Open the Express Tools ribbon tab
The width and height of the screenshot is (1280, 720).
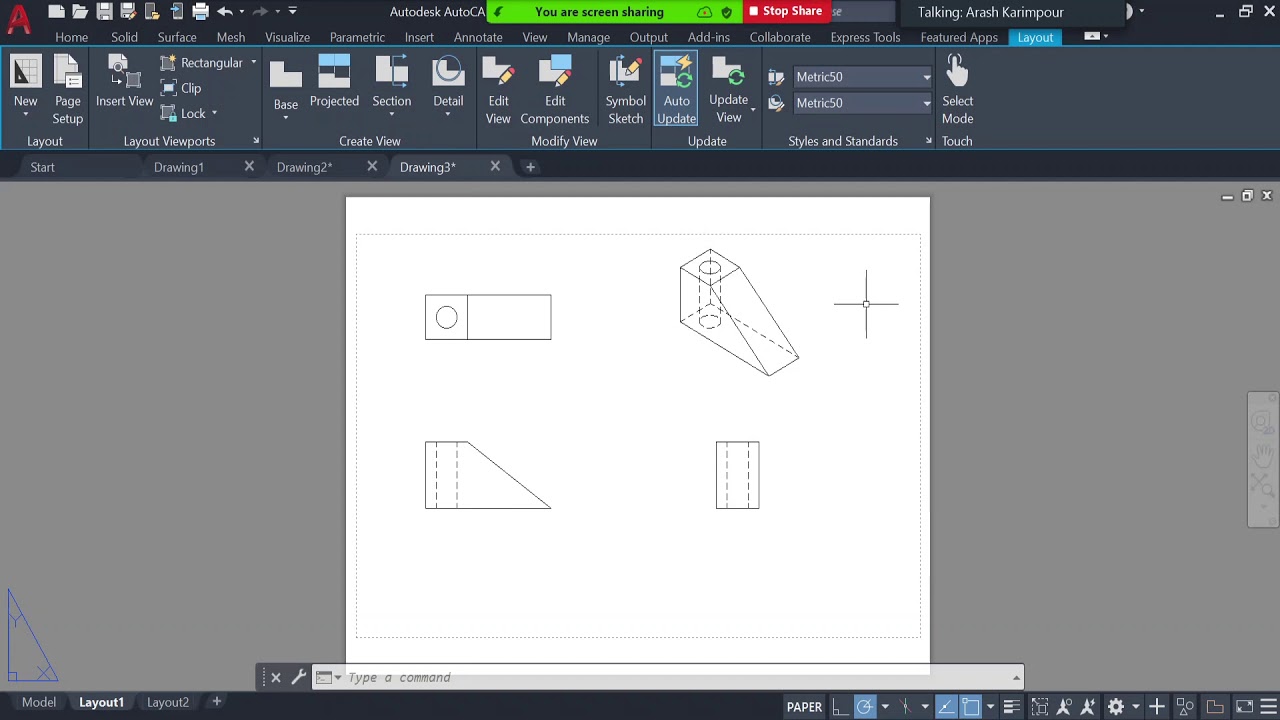click(x=865, y=37)
